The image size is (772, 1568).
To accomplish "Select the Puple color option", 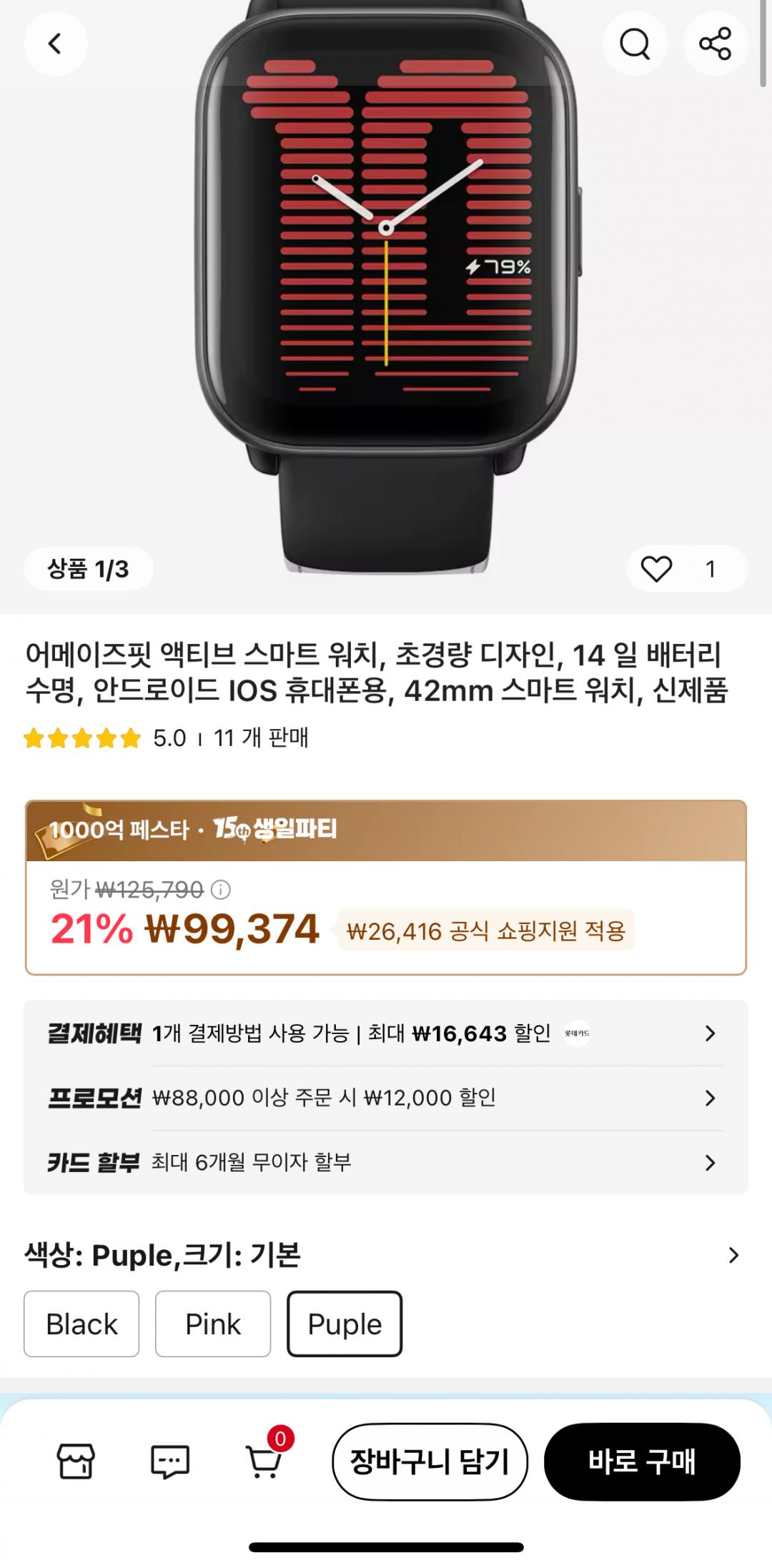I will point(345,1324).
